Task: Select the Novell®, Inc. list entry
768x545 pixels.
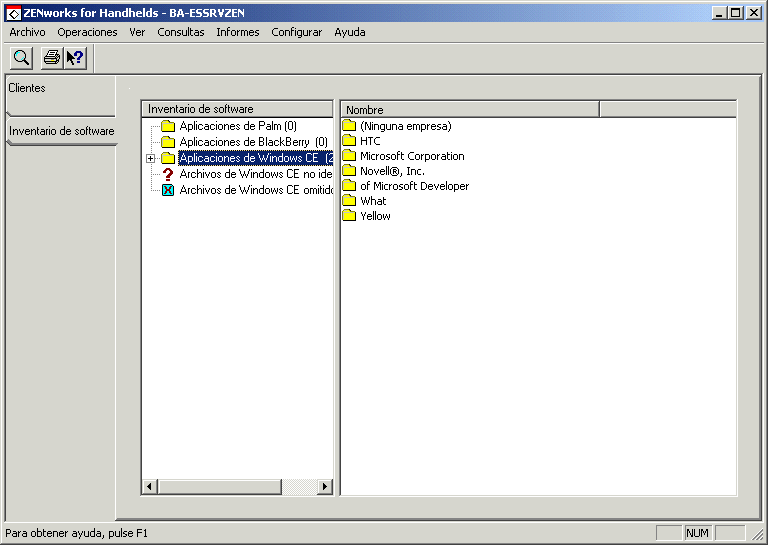Action: tap(392, 171)
